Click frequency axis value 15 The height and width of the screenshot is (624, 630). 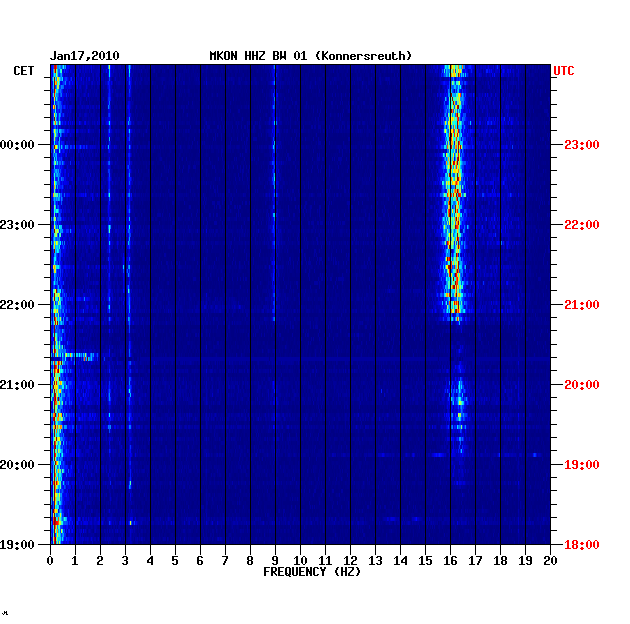coord(425,561)
